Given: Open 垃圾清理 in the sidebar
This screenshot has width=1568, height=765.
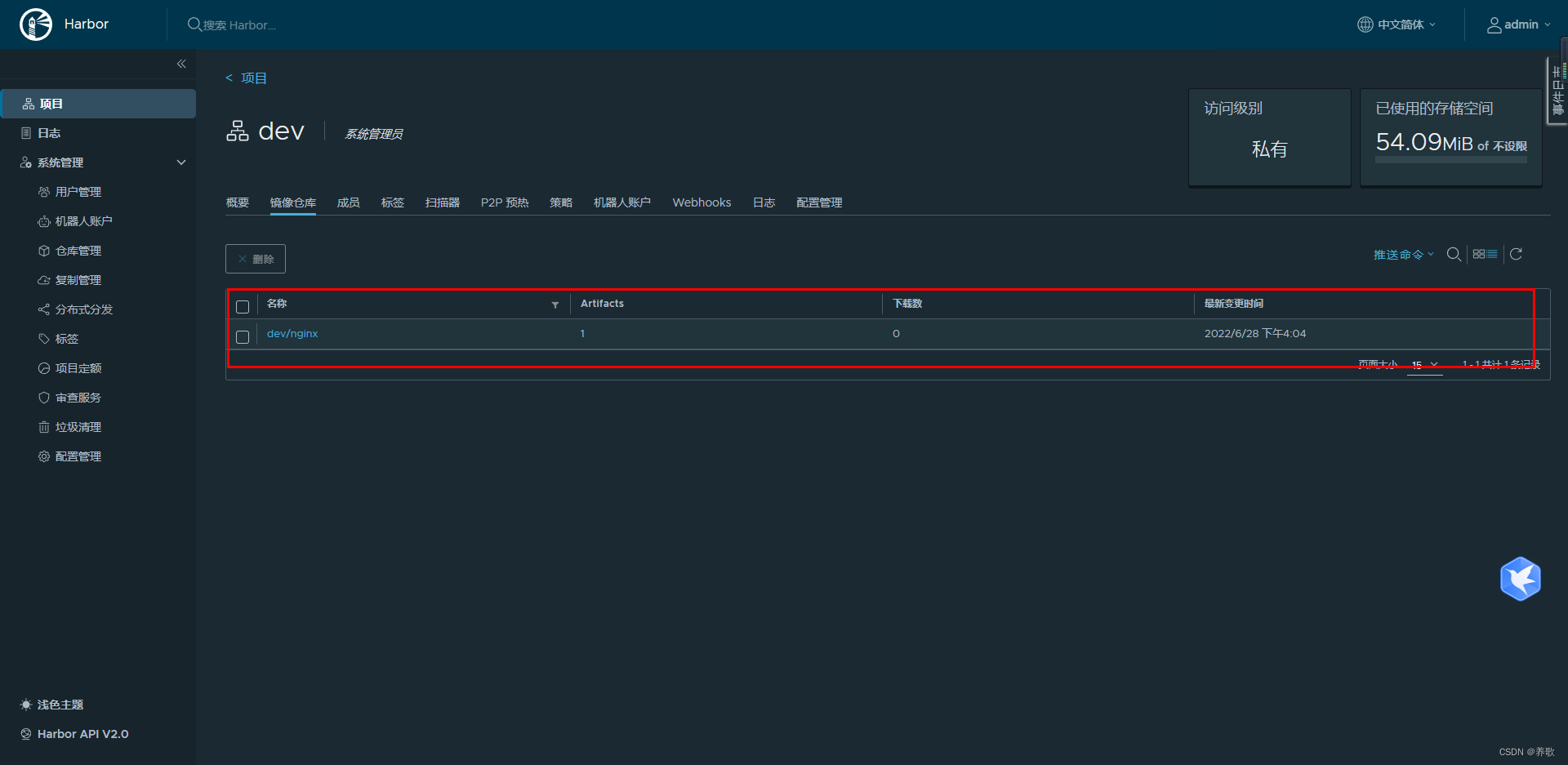Looking at the screenshot, I should click(78, 427).
